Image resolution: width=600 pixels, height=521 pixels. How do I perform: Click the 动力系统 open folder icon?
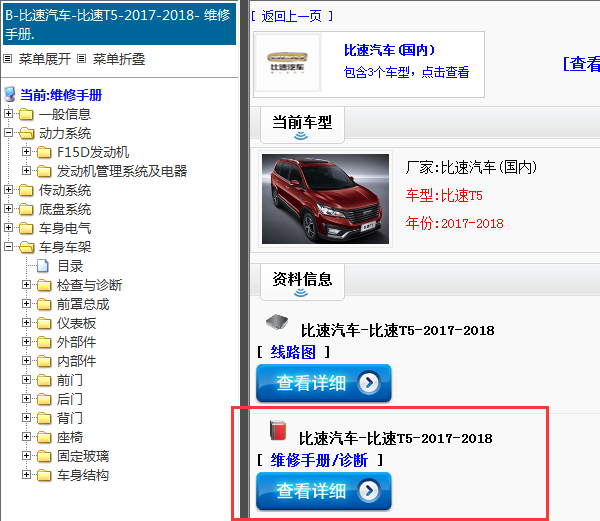coord(26,133)
